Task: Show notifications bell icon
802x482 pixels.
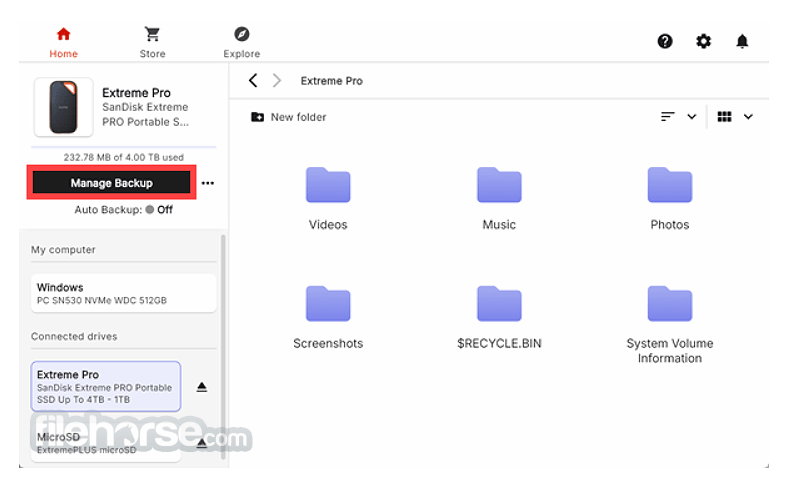Action: [742, 41]
